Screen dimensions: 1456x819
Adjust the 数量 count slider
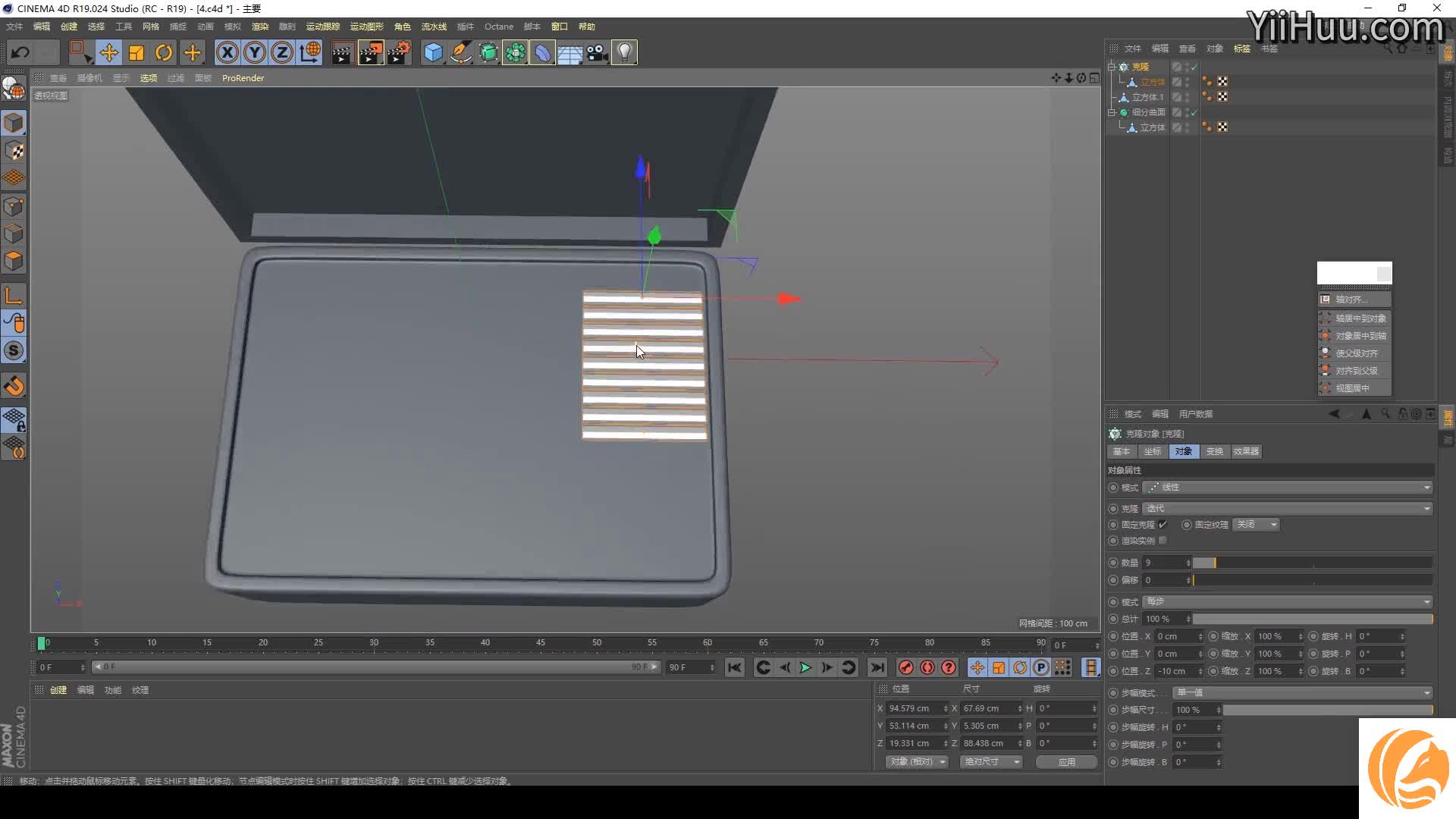1312,563
